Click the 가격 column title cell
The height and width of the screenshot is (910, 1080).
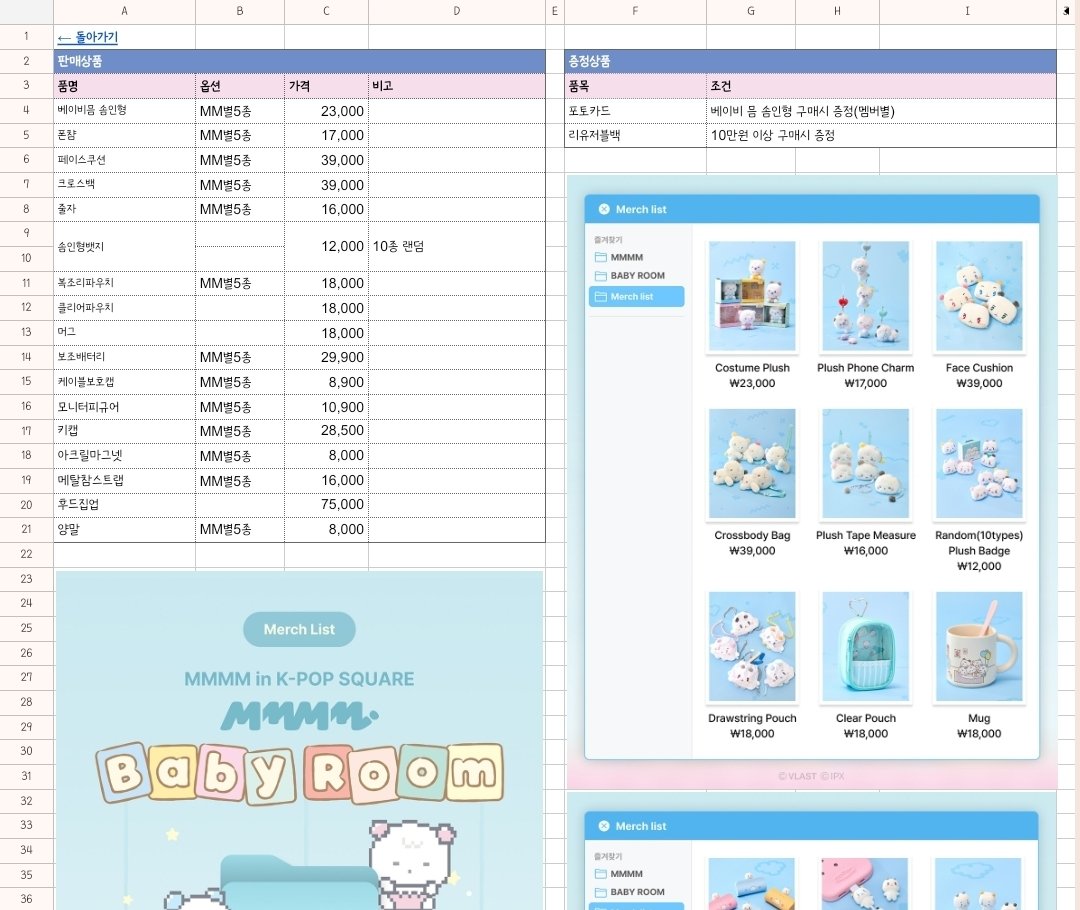pyautogui.click(x=326, y=86)
